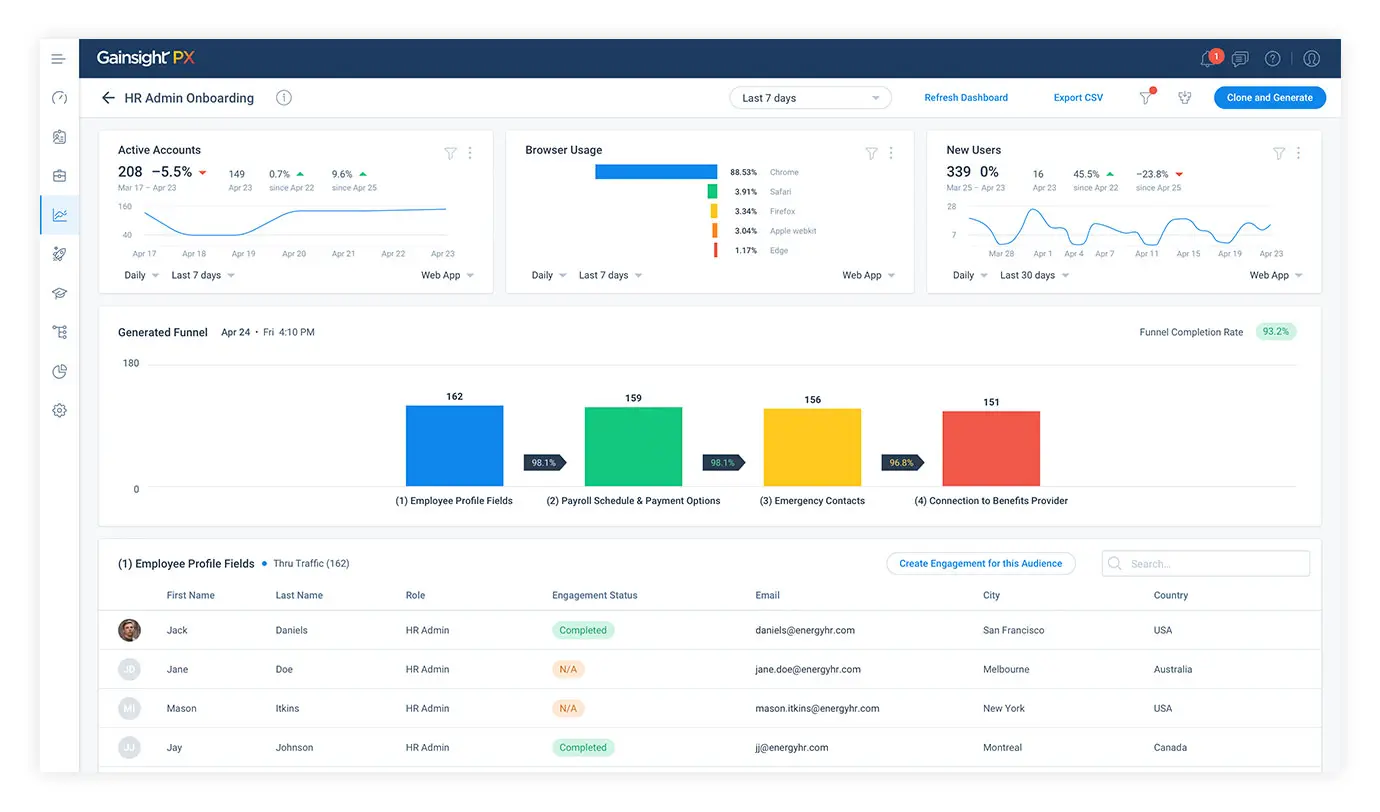Click the Export CSV link
Image resolution: width=1380 pixels, height=812 pixels.
1078,98
